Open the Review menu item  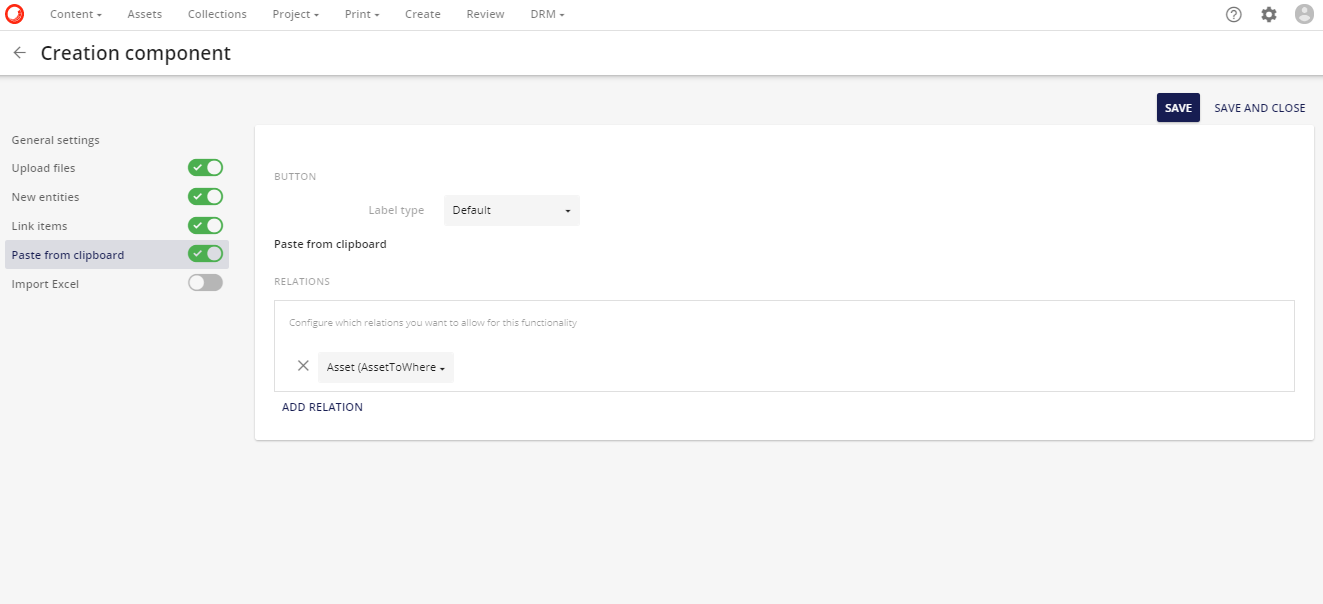coord(485,13)
